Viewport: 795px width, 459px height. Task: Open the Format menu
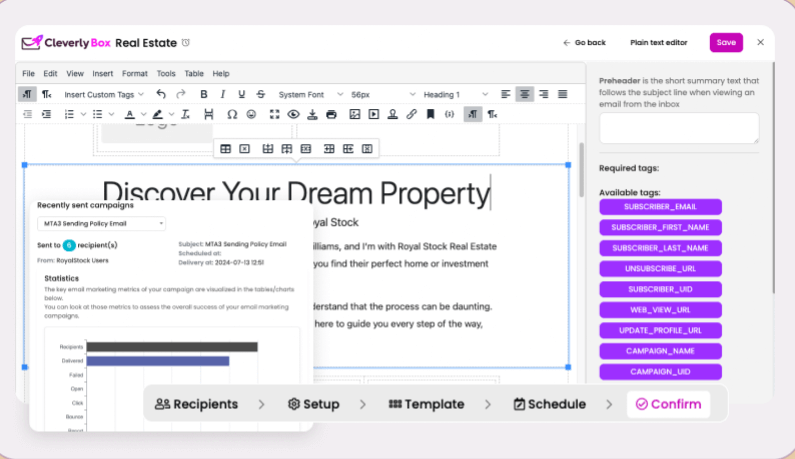tap(134, 74)
